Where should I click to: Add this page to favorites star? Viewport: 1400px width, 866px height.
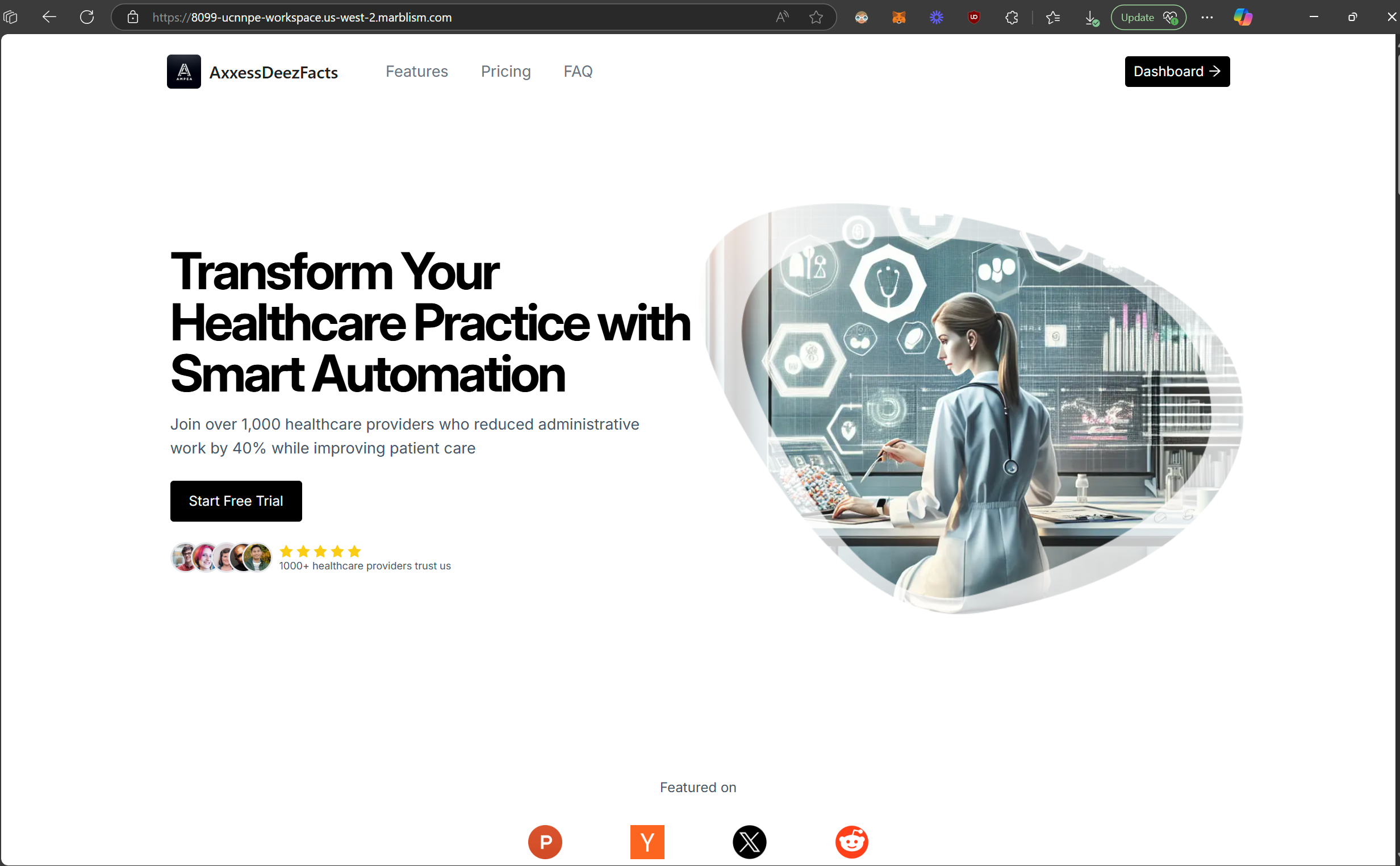(x=816, y=17)
